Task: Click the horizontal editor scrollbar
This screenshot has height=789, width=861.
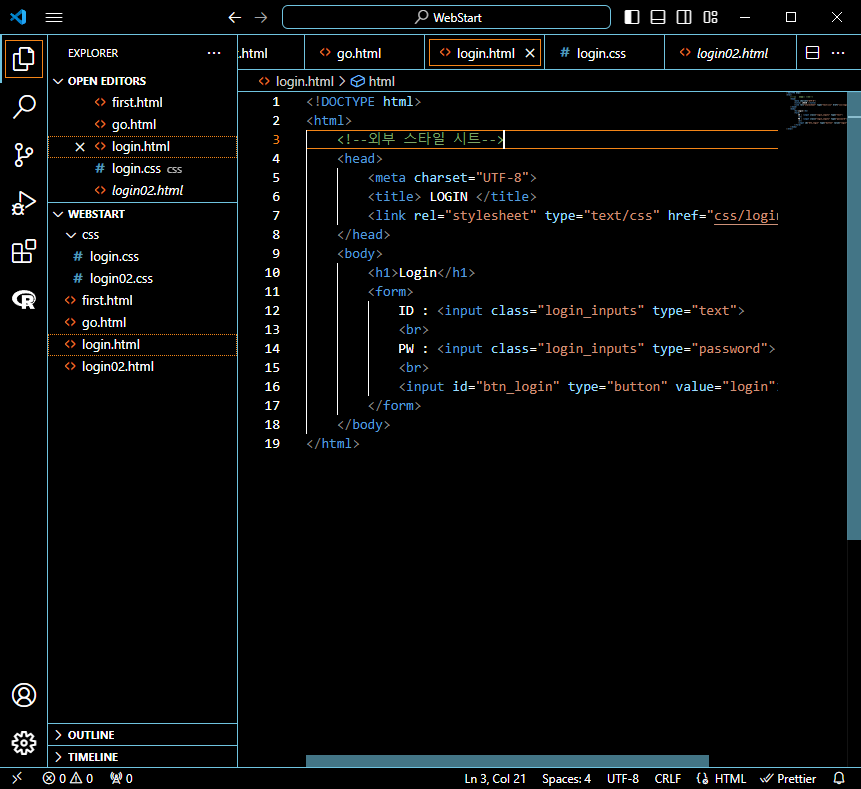Action: [507, 760]
